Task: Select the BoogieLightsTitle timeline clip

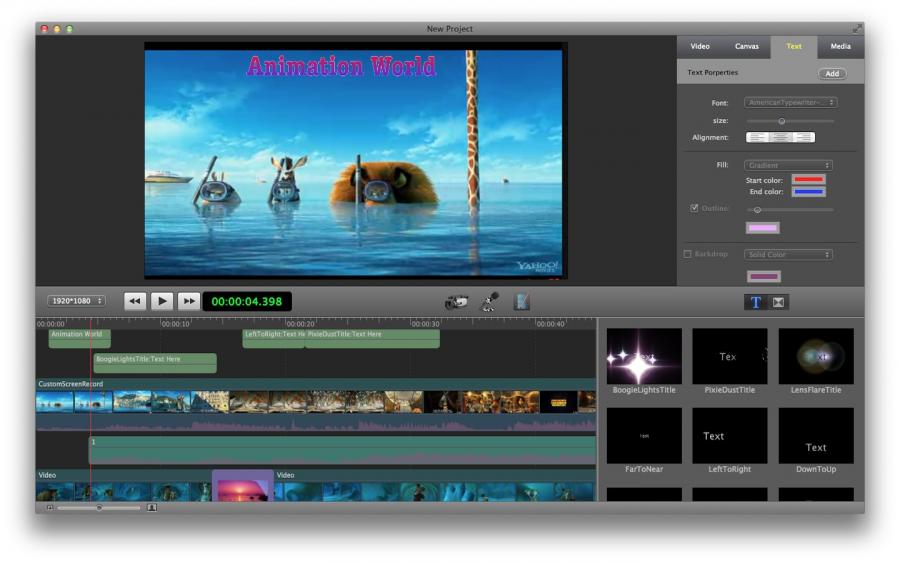Action: (155, 363)
